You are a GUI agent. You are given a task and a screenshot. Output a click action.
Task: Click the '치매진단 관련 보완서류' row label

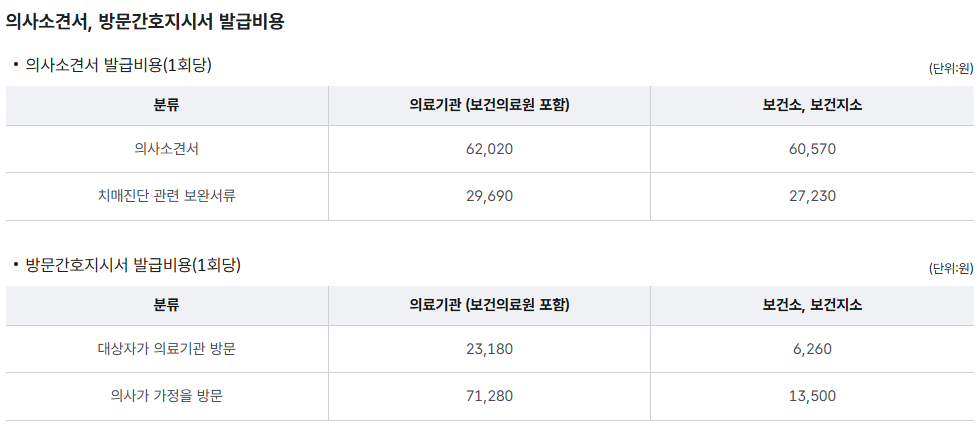click(x=167, y=196)
